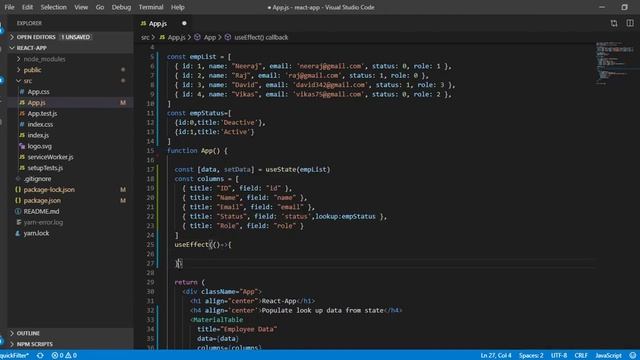The height and width of the screenshot is (360, 640).
Task: Open the File menu
Action: pos(9,7)
